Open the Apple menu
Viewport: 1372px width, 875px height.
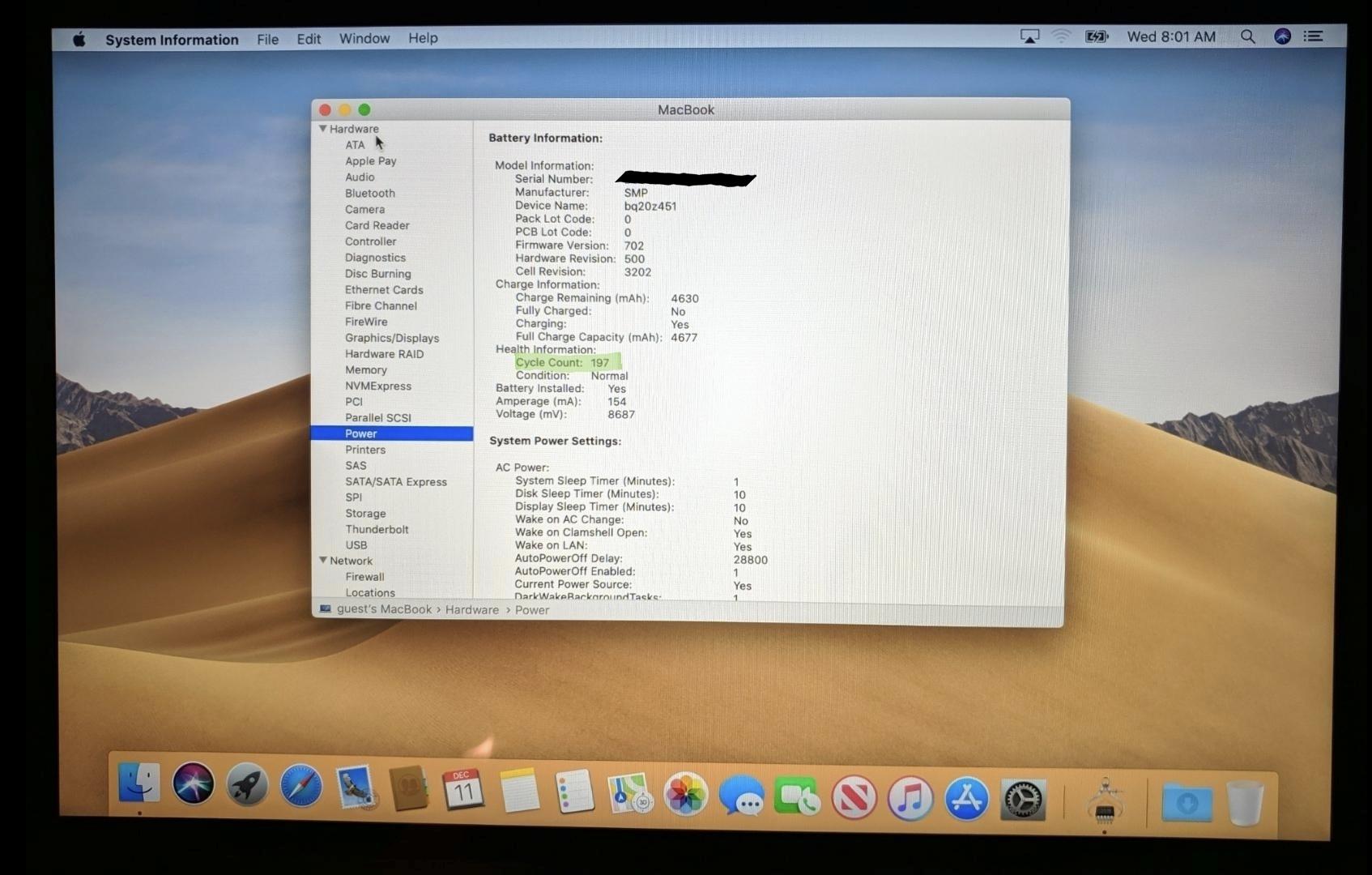coord(79,39)
